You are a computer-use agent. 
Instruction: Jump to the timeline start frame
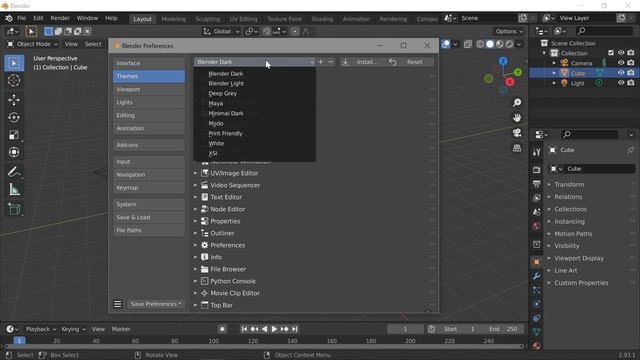point(244,329)
